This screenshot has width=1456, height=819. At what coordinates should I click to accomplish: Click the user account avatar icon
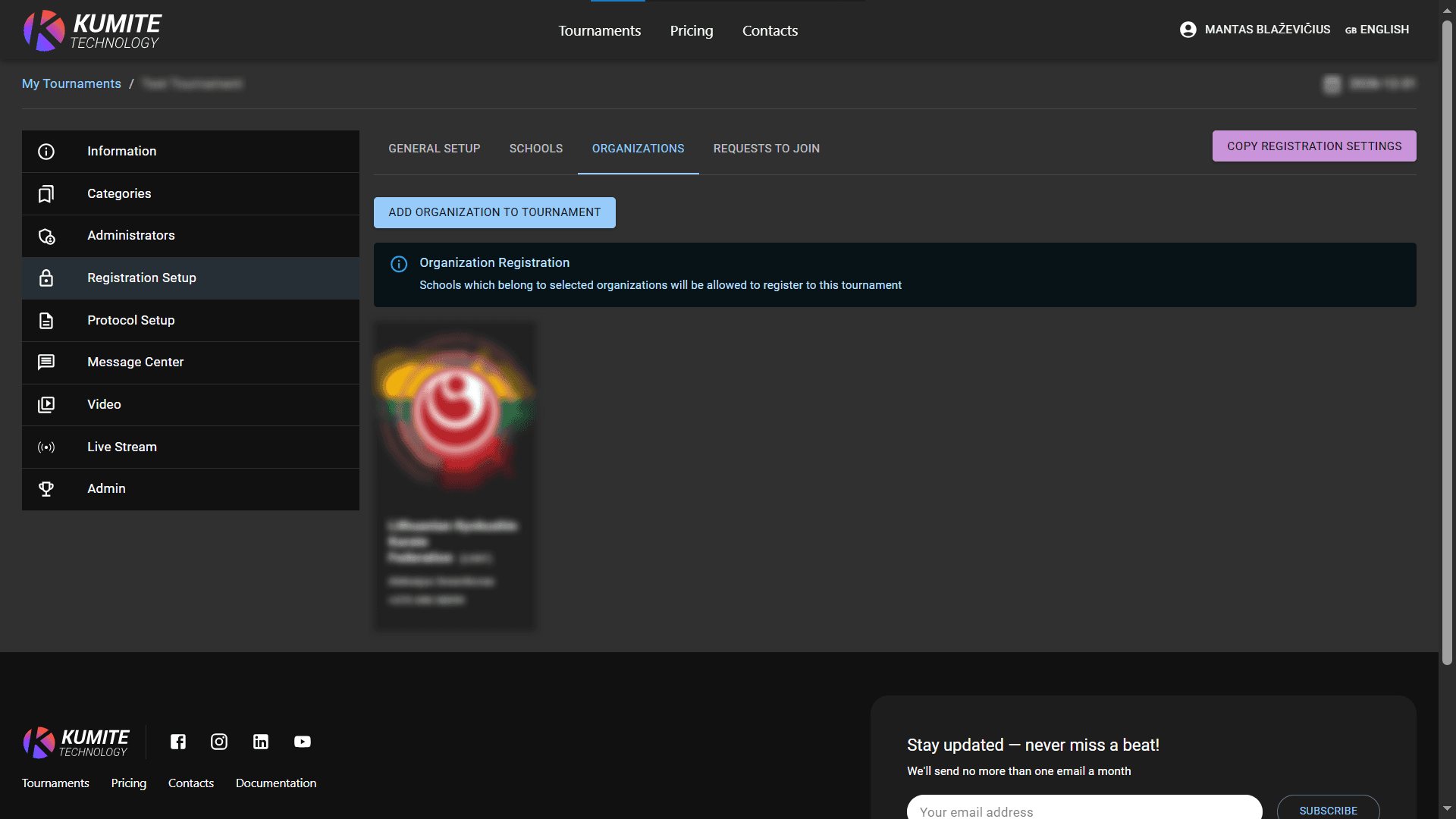(x=1188, y=30)
